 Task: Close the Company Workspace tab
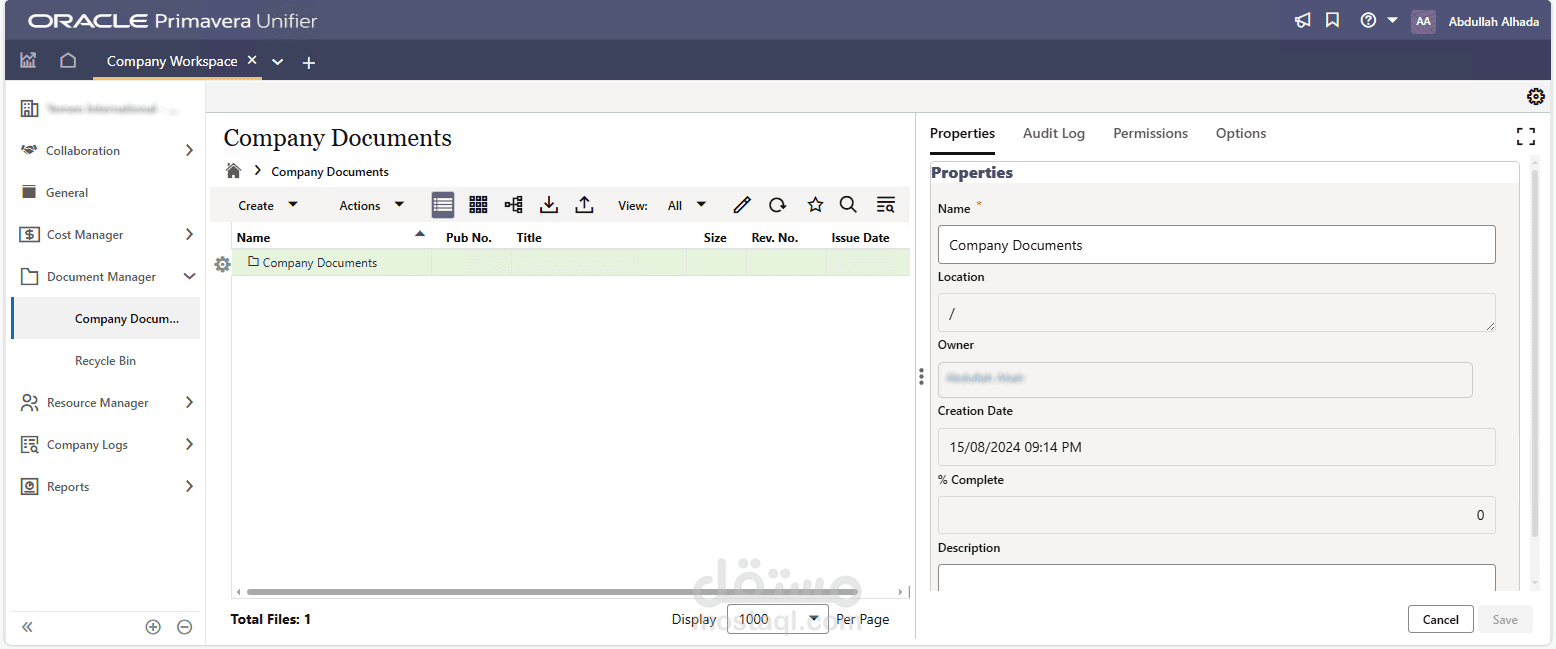[x=252, y=60]
